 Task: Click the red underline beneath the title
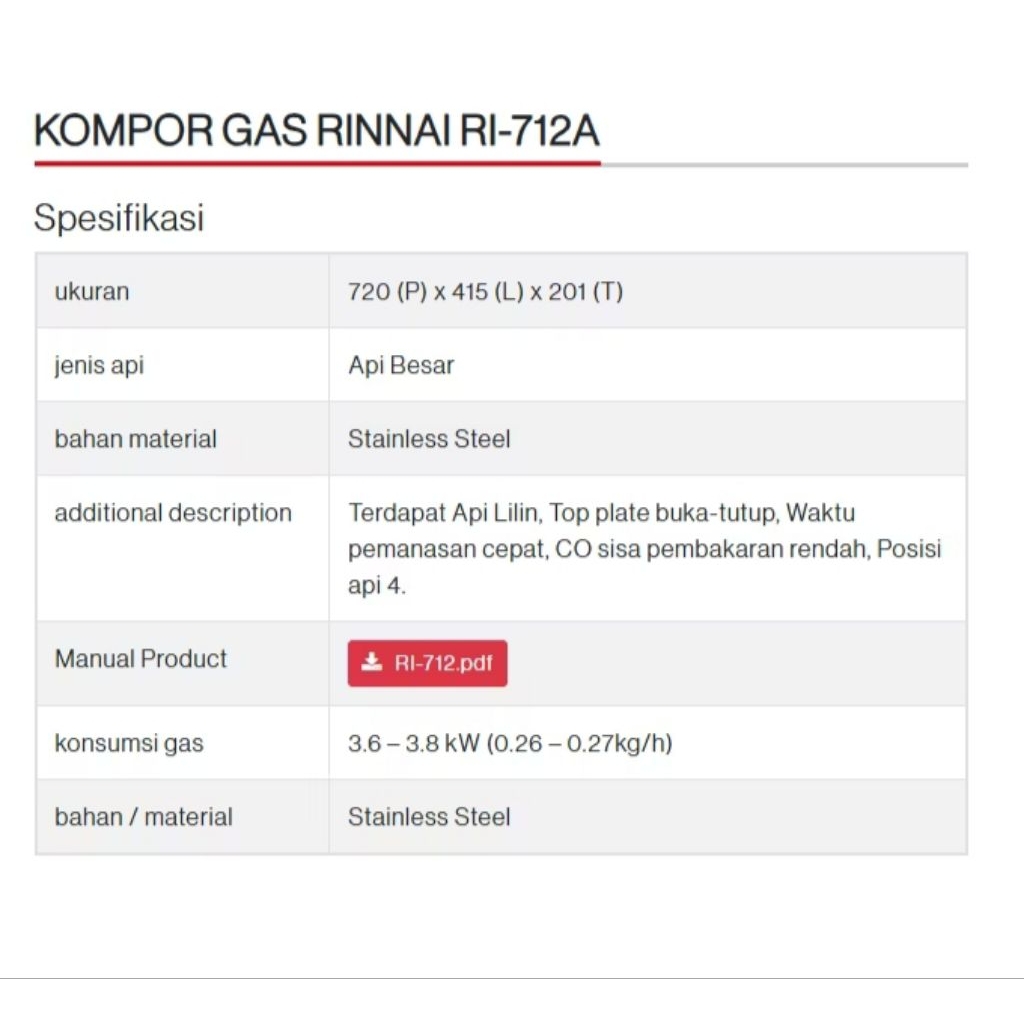317,163
